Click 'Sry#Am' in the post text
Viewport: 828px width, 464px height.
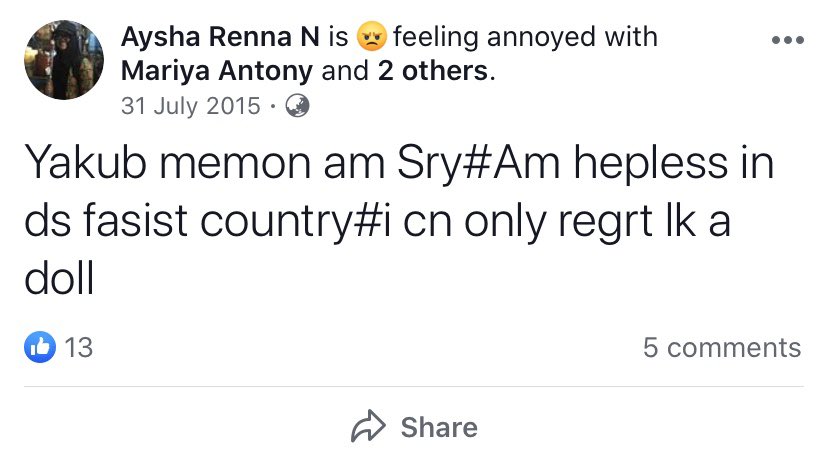coord(478,164)
